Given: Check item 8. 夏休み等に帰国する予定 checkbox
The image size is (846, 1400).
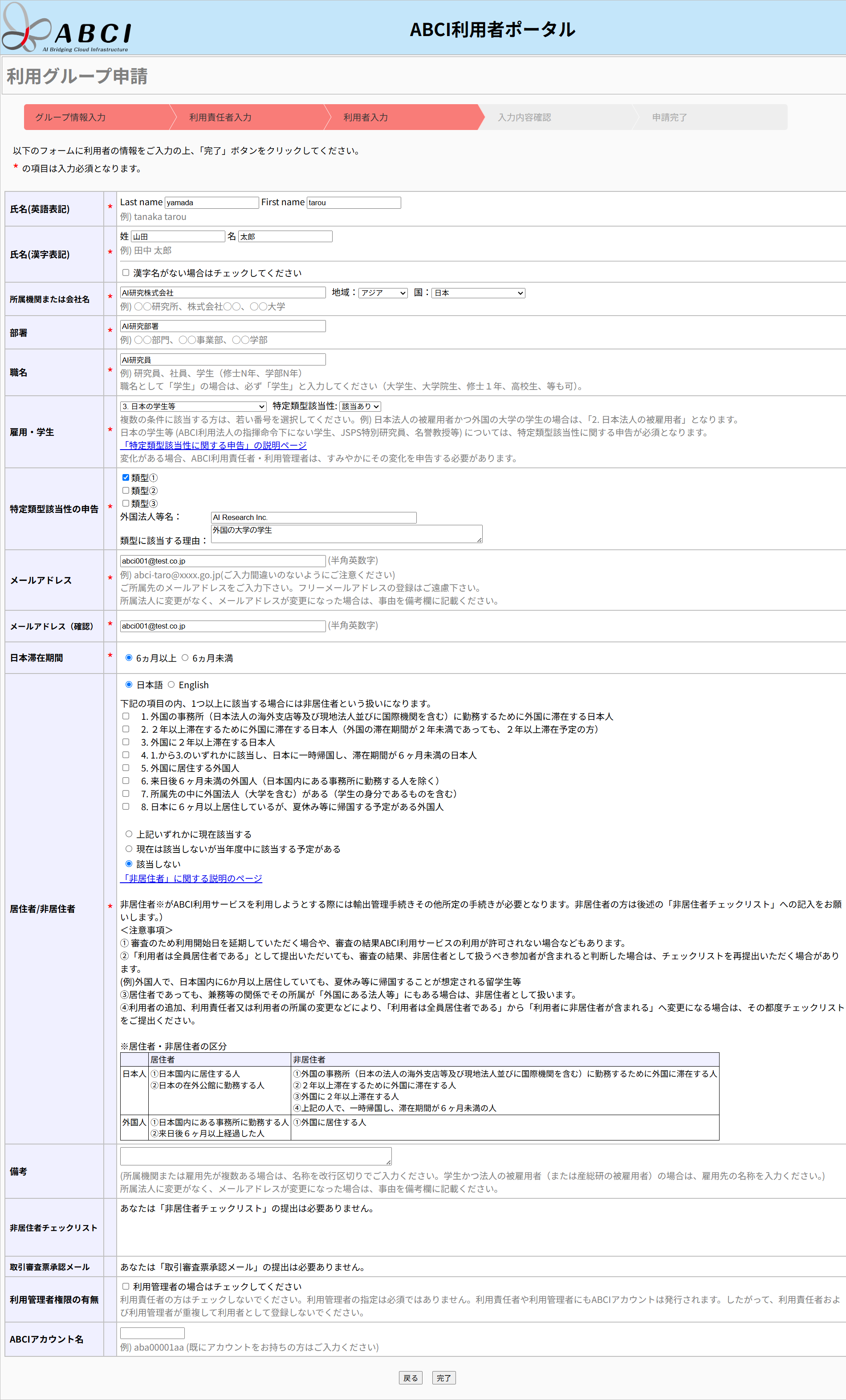Looking at the screenshot, I should [x=126, y=807].
